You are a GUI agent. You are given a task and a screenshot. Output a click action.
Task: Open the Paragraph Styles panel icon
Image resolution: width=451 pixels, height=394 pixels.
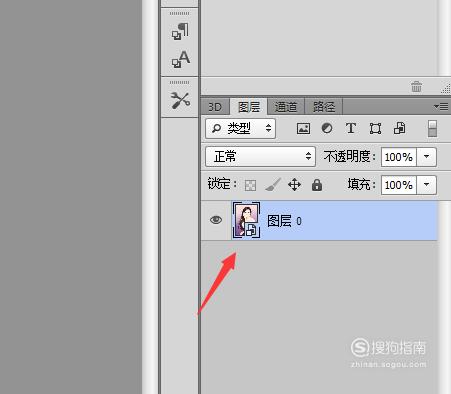[180, 31]
